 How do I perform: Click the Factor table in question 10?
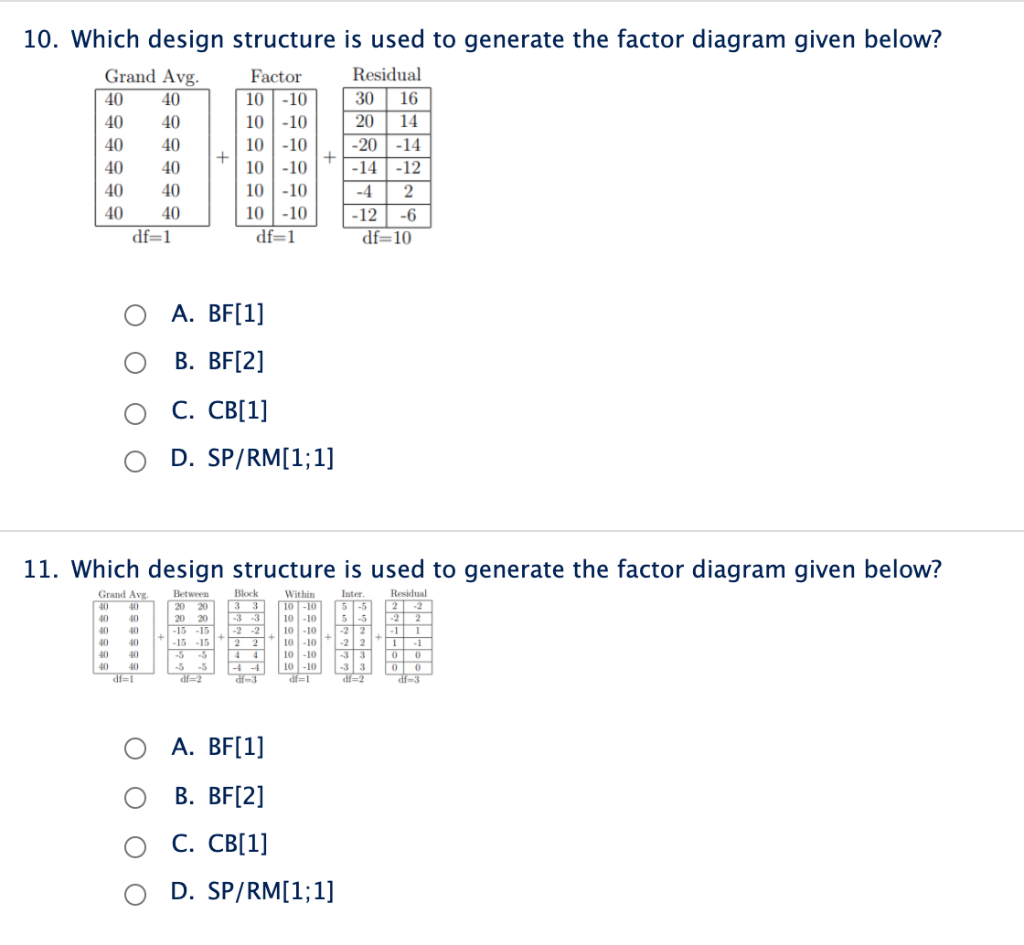[x=275, y=158]
